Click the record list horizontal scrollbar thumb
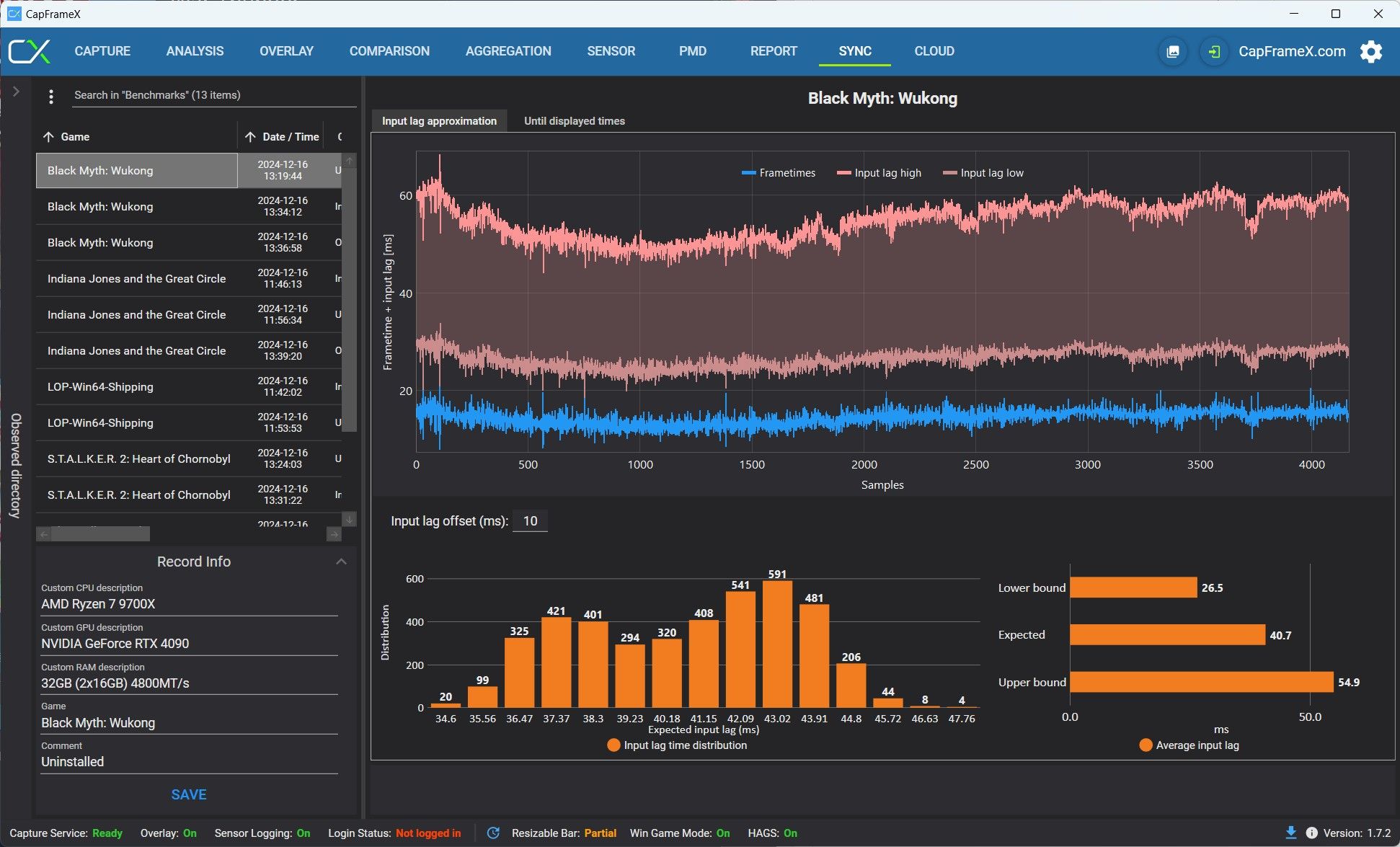 (100, 534)
